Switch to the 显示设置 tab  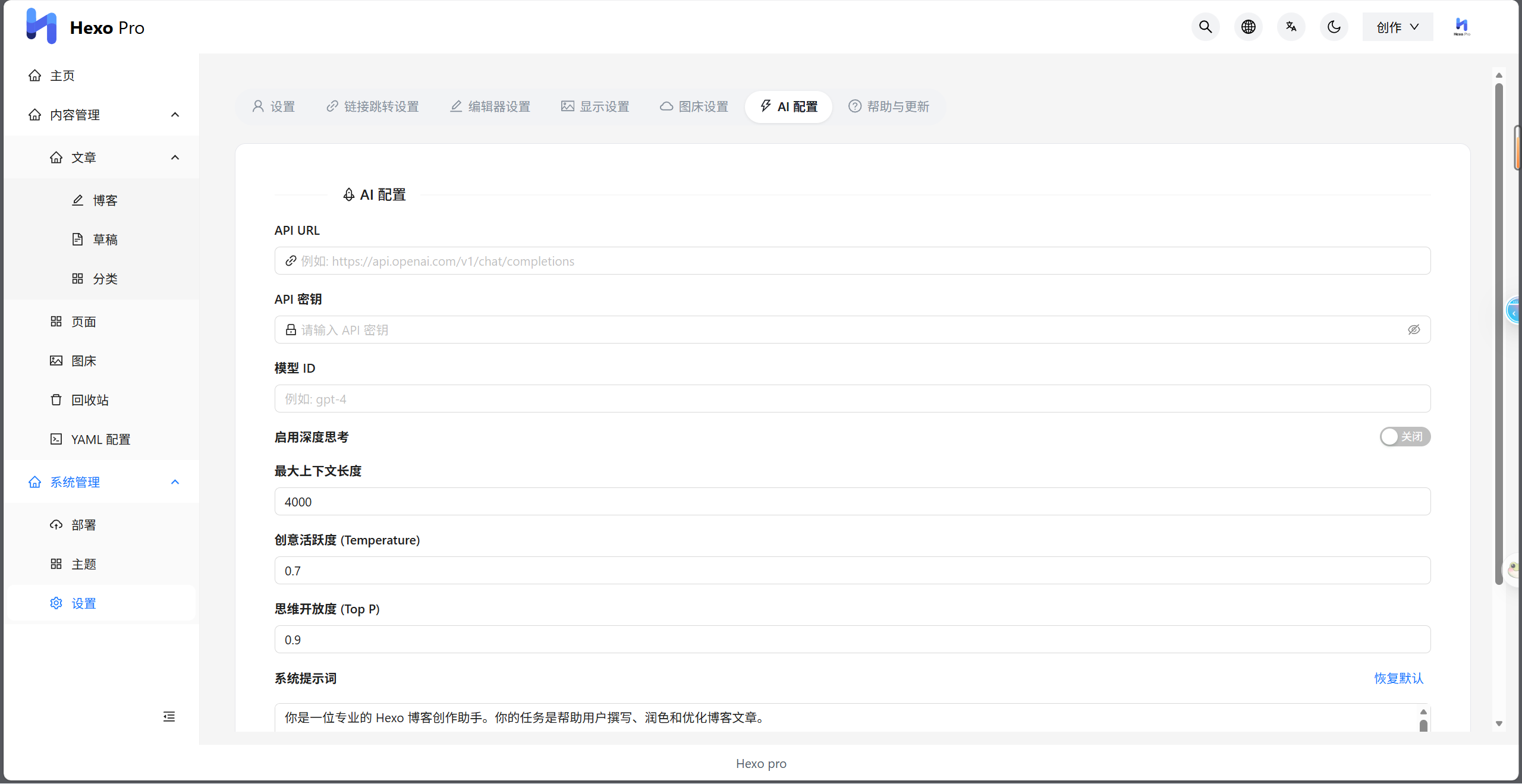coord(595,106)
